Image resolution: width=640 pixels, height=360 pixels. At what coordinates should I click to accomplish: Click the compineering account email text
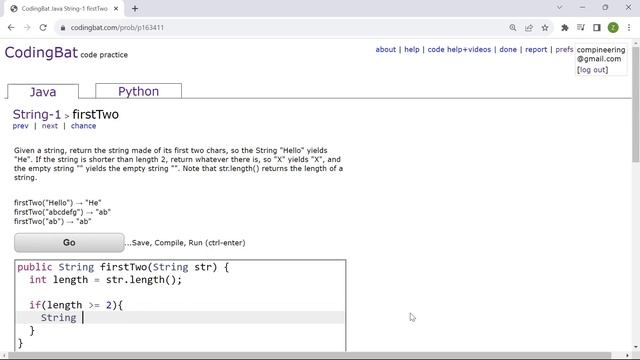[x=601, y=54]
